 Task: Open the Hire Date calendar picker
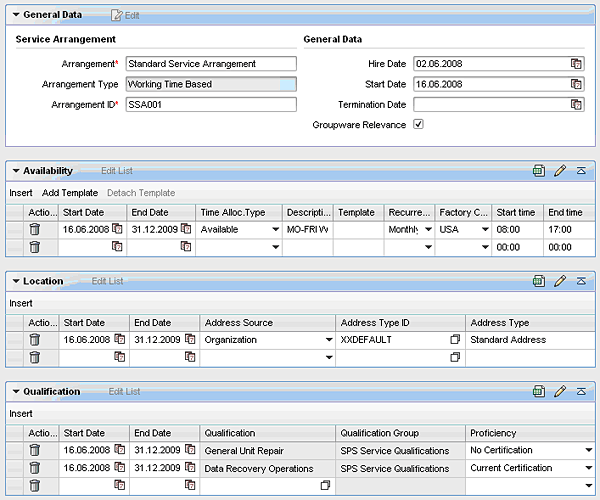coord(576,64)
